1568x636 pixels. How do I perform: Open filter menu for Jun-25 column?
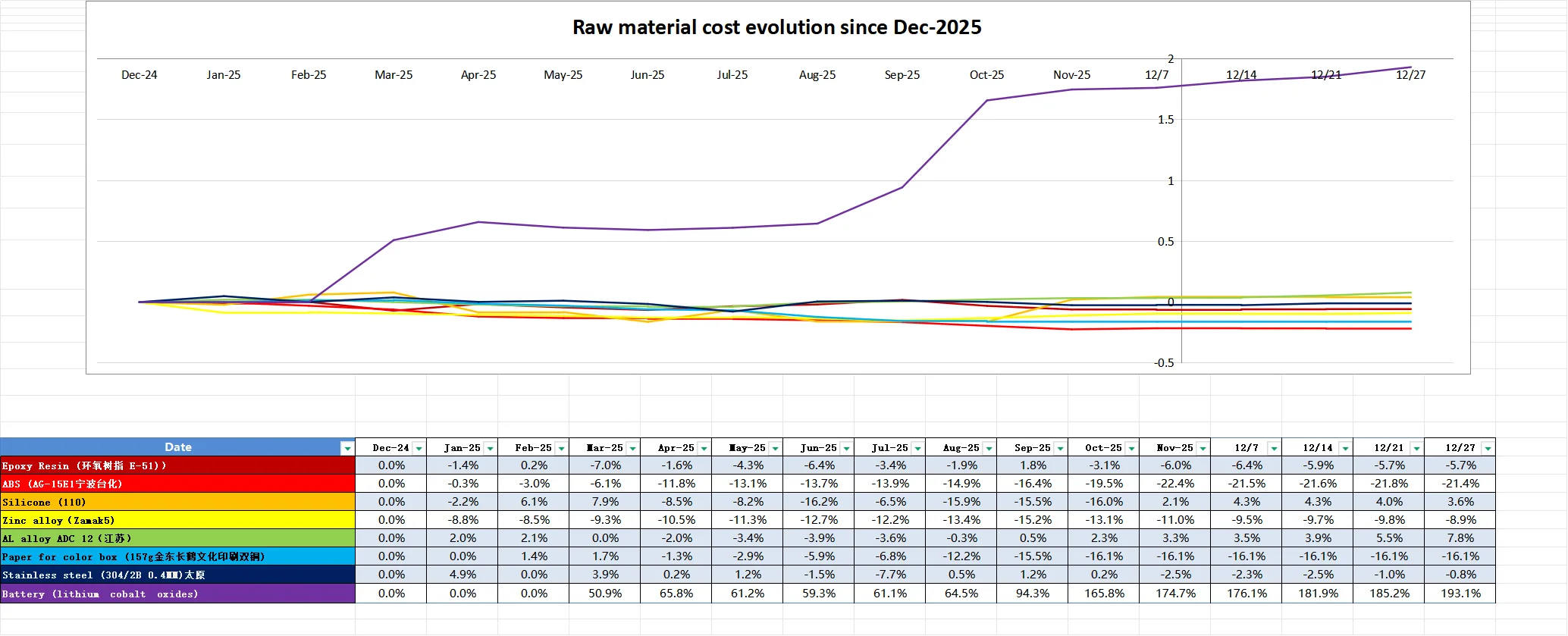point(846,448)
